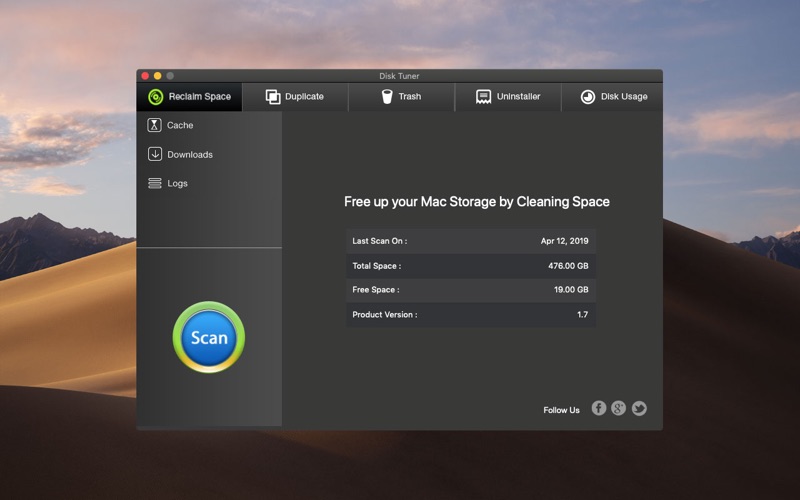Switch to the Reclaim Space tab

(x=189, y=97)
